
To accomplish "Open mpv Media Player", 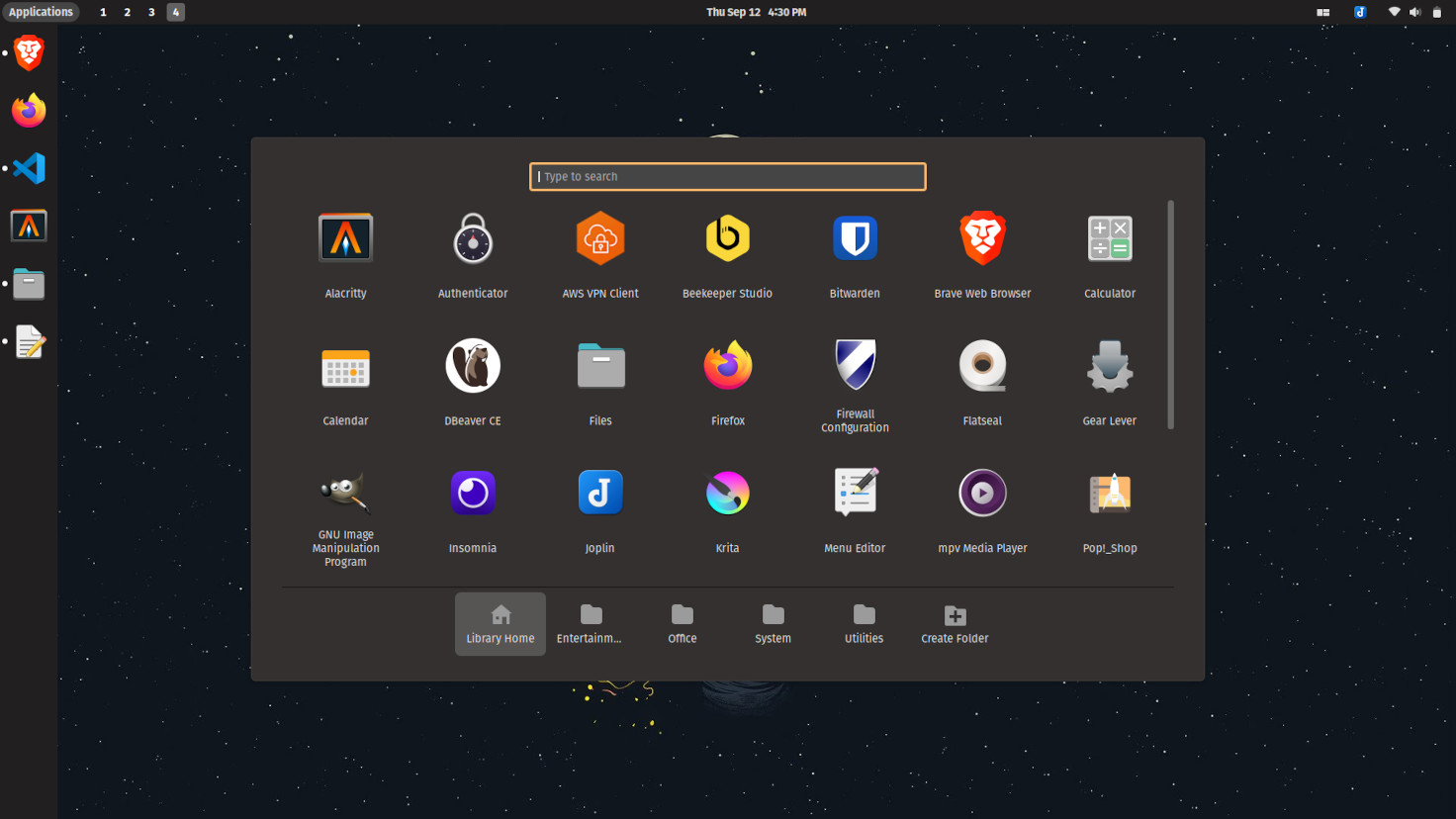I will click(x=982, y=493).
